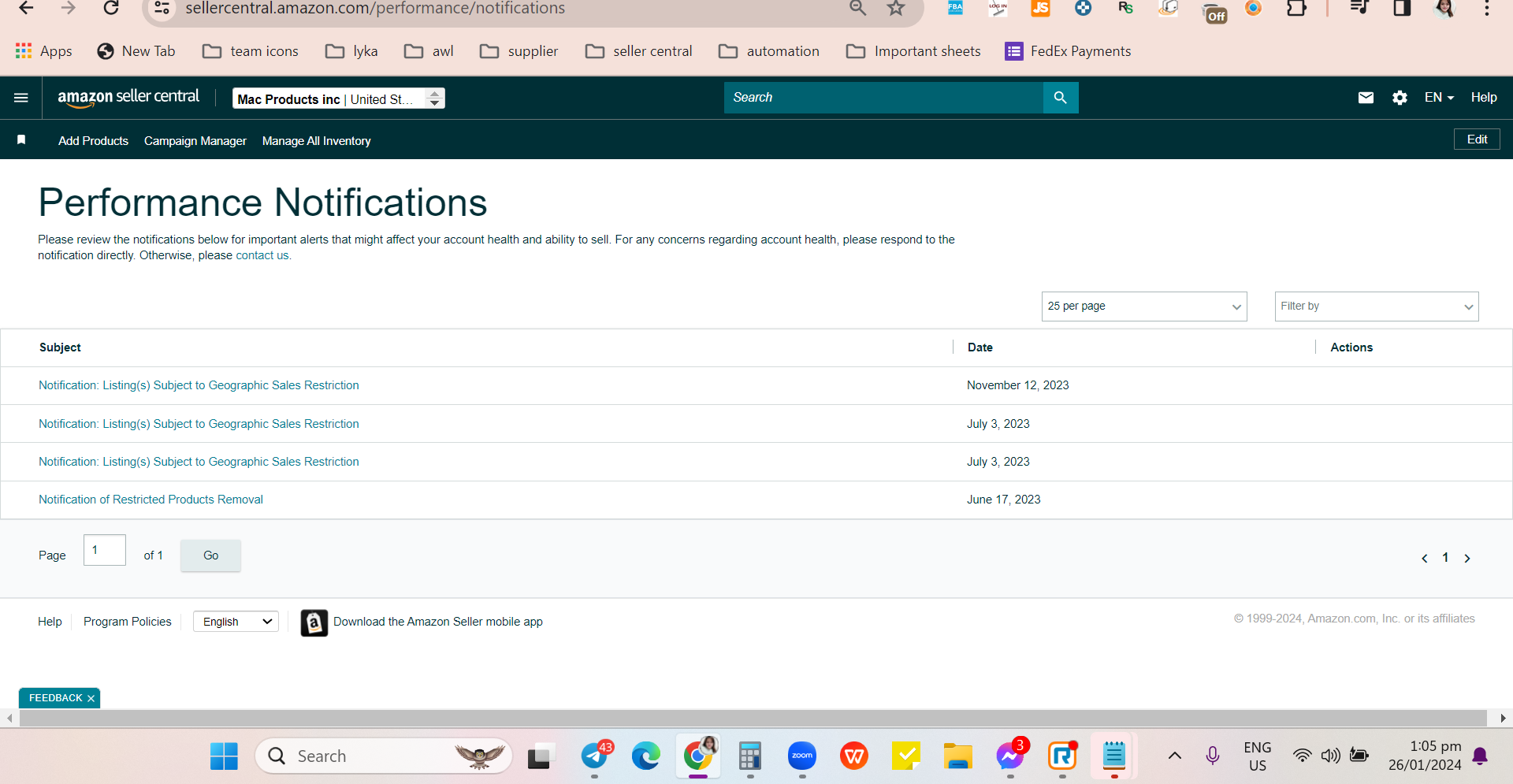The height and width of the screenshot is (784, 1513).
Task: Click the Subject column header
Action: (60, 347)
